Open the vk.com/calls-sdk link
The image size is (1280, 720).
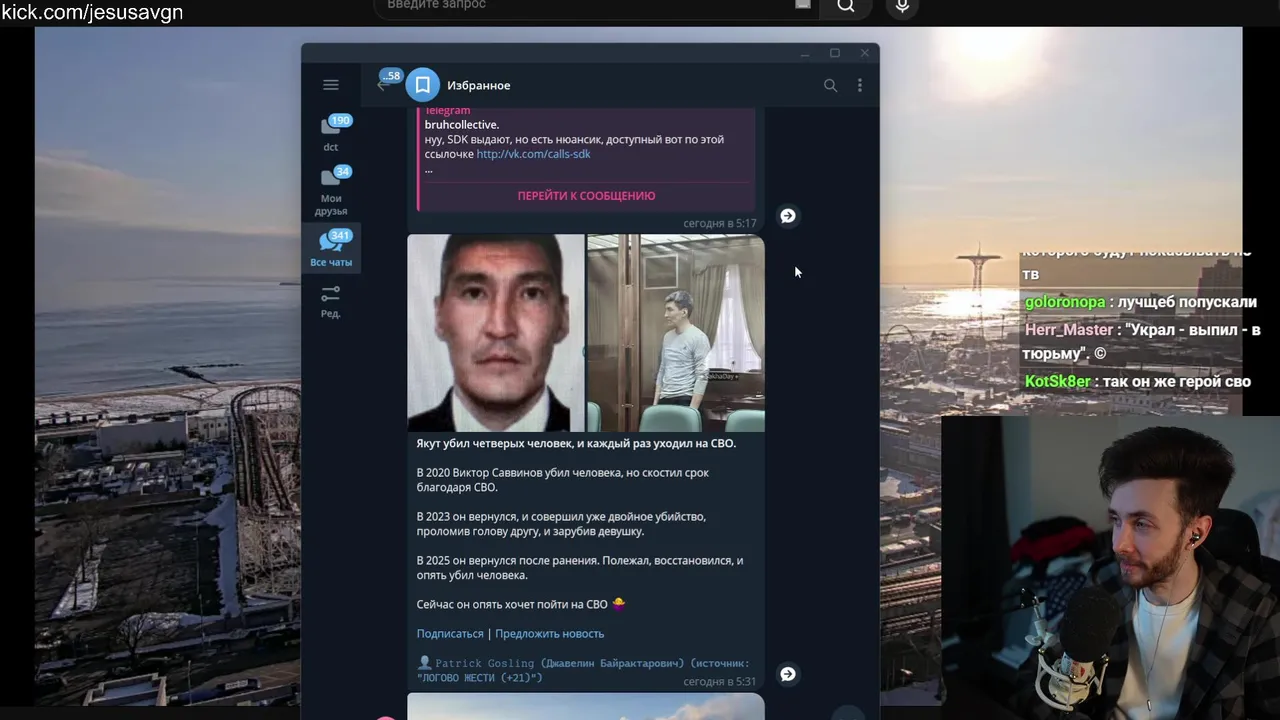point(533,154)
